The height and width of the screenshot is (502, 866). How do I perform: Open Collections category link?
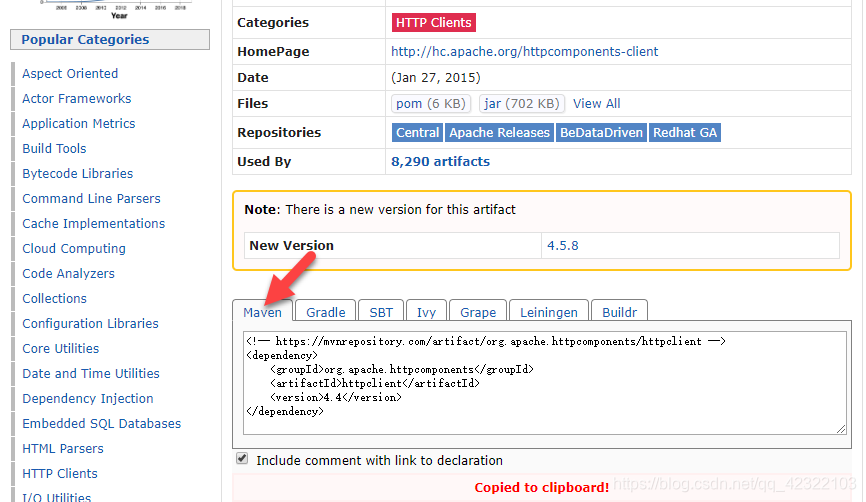(54, 298)
